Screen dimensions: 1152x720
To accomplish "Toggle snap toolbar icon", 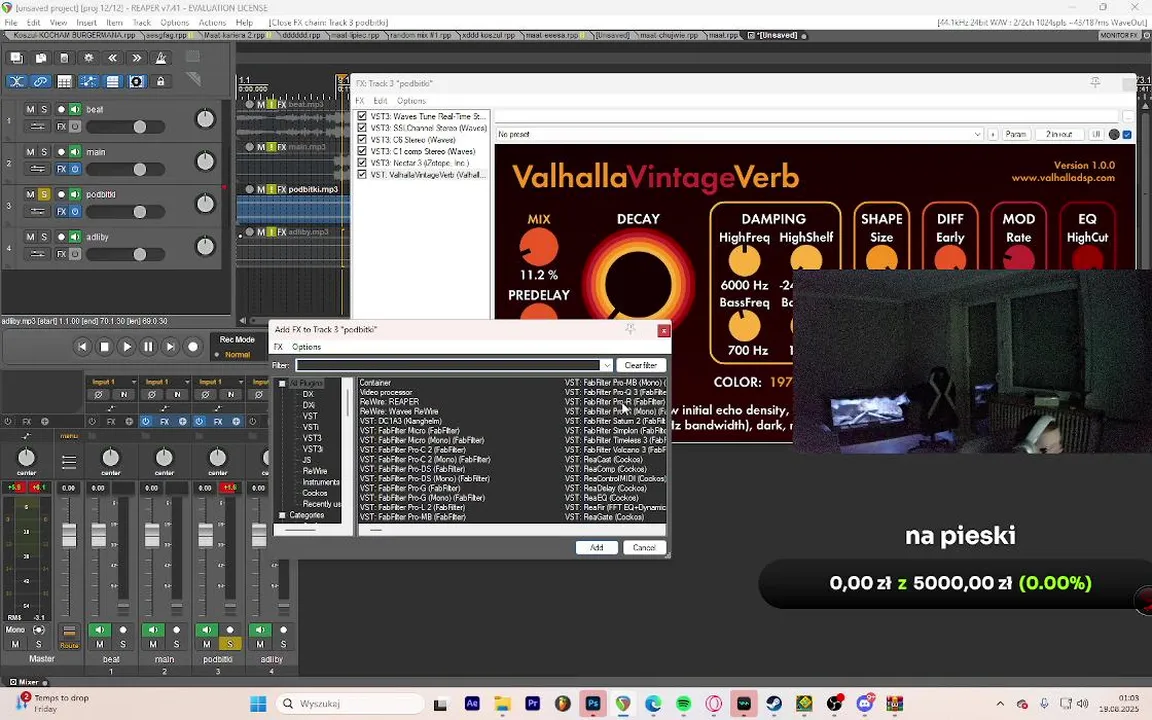I will pos(137,82).
